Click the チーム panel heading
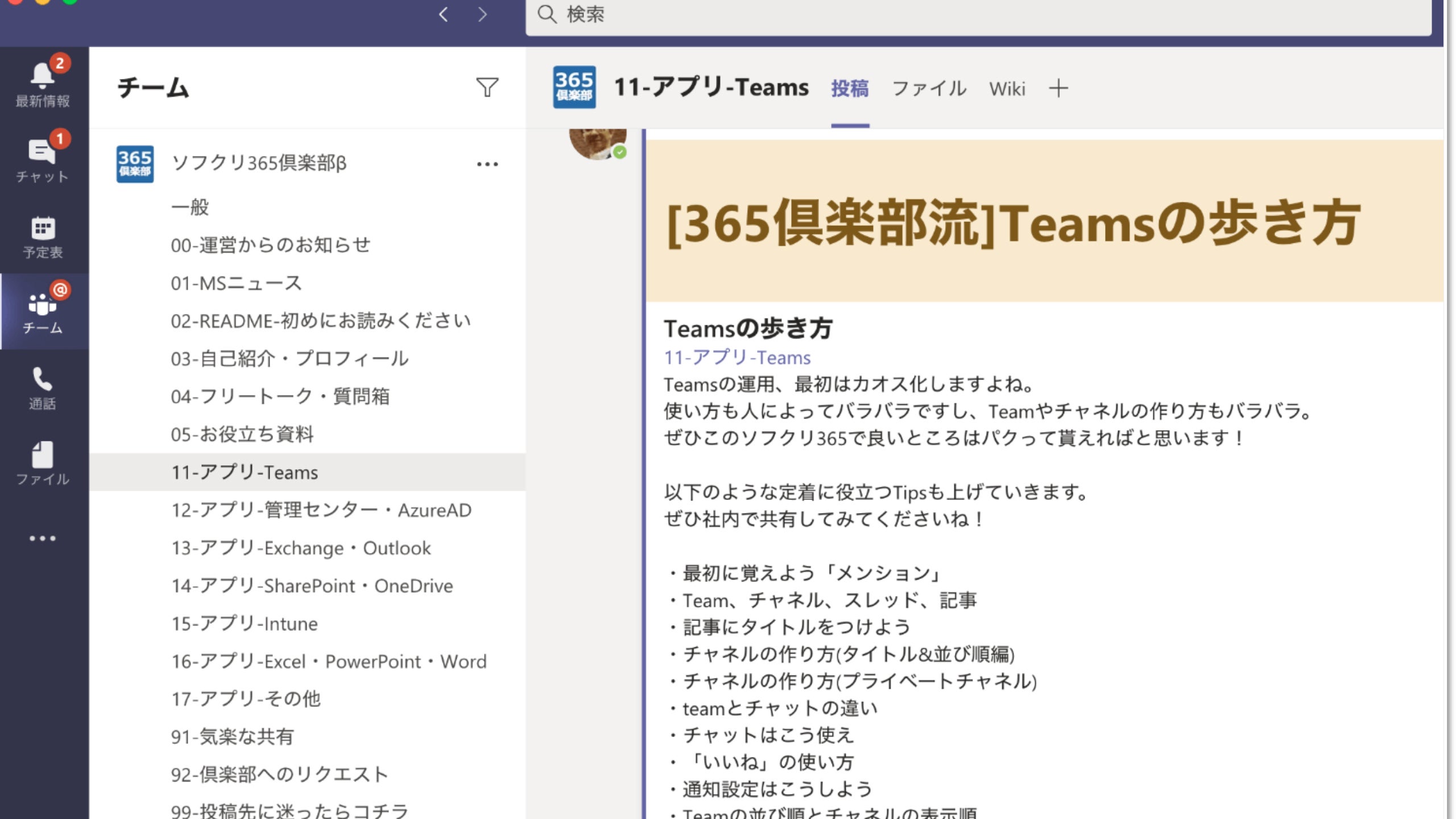This screenshot has height=819, width=1456. (153, 88)
